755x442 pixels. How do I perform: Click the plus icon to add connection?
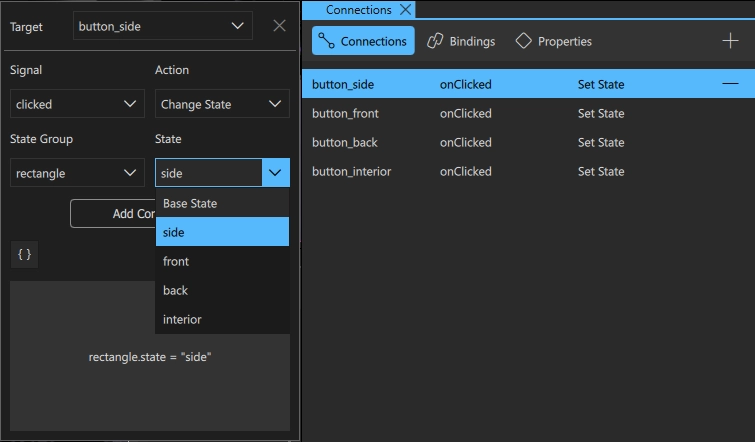click(730, 41)
